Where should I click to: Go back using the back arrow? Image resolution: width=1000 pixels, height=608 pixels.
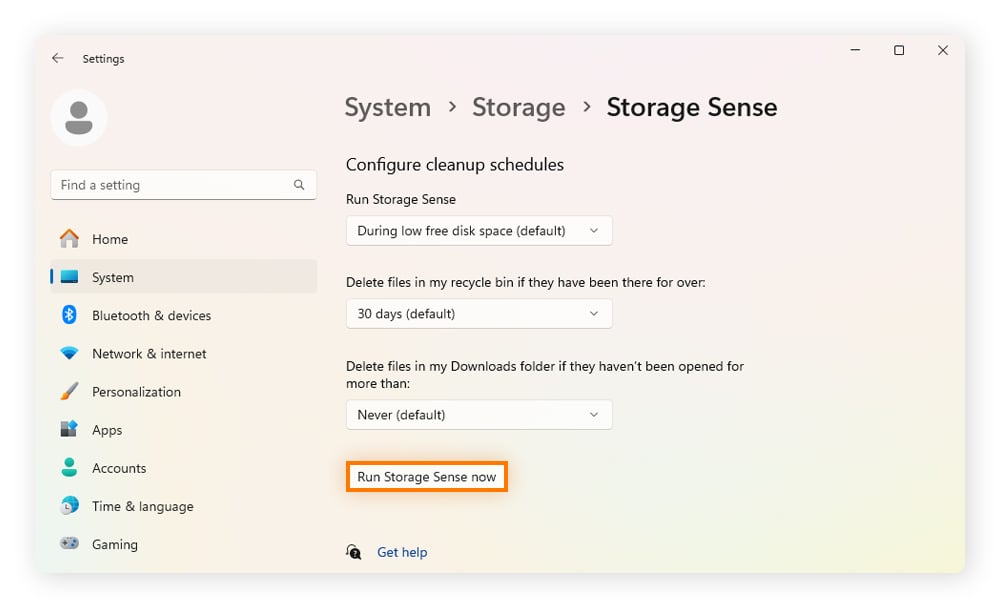[58, 59]
